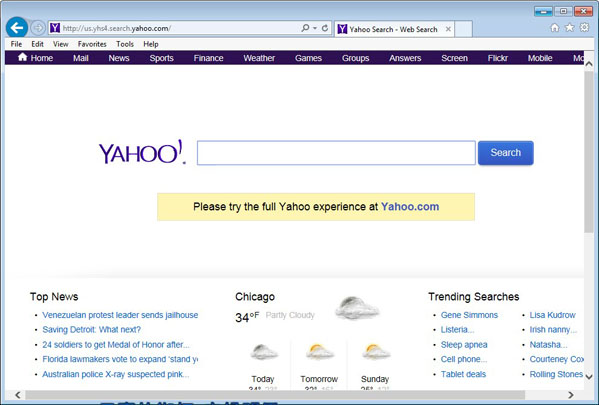Open Weather in Yahoo navbar
Image resolution: width=599 pixels, height=405 pixels.
[x=259, y=58]
